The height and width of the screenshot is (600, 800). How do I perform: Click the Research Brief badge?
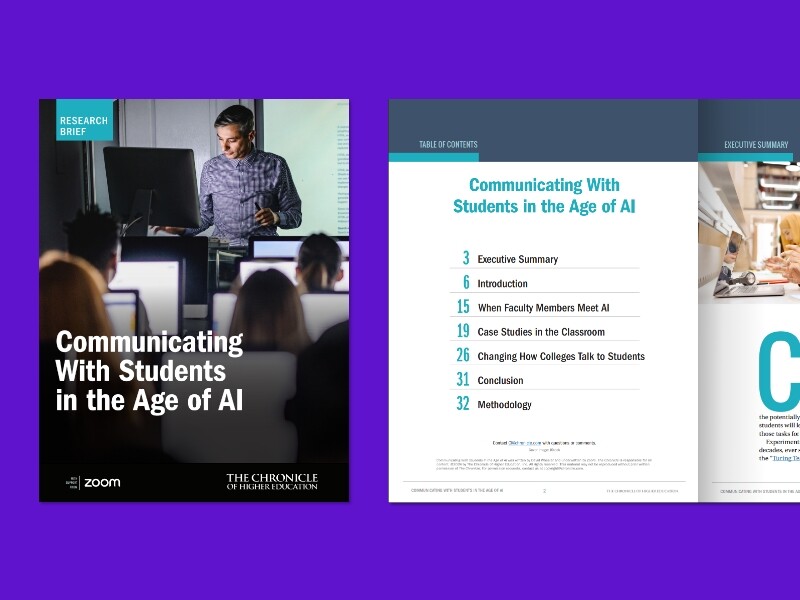click(x=84, y=125)
